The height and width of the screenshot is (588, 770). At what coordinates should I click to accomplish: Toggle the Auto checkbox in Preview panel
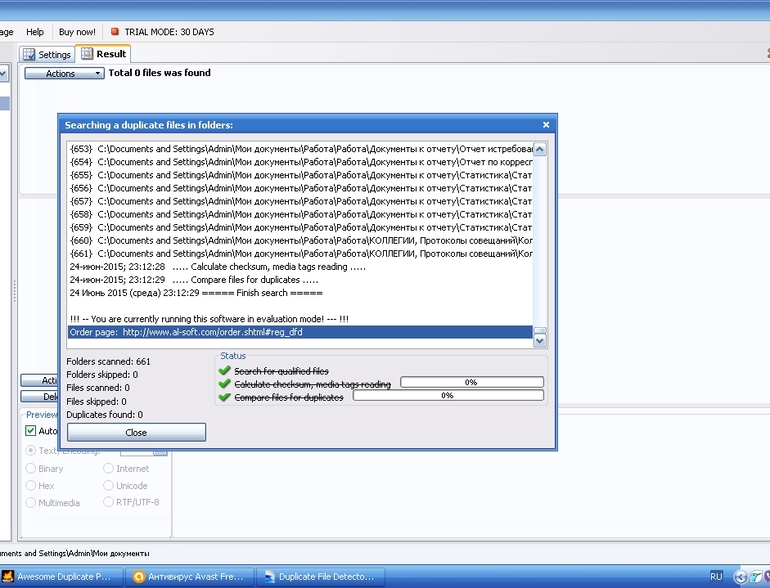point(30,431)
